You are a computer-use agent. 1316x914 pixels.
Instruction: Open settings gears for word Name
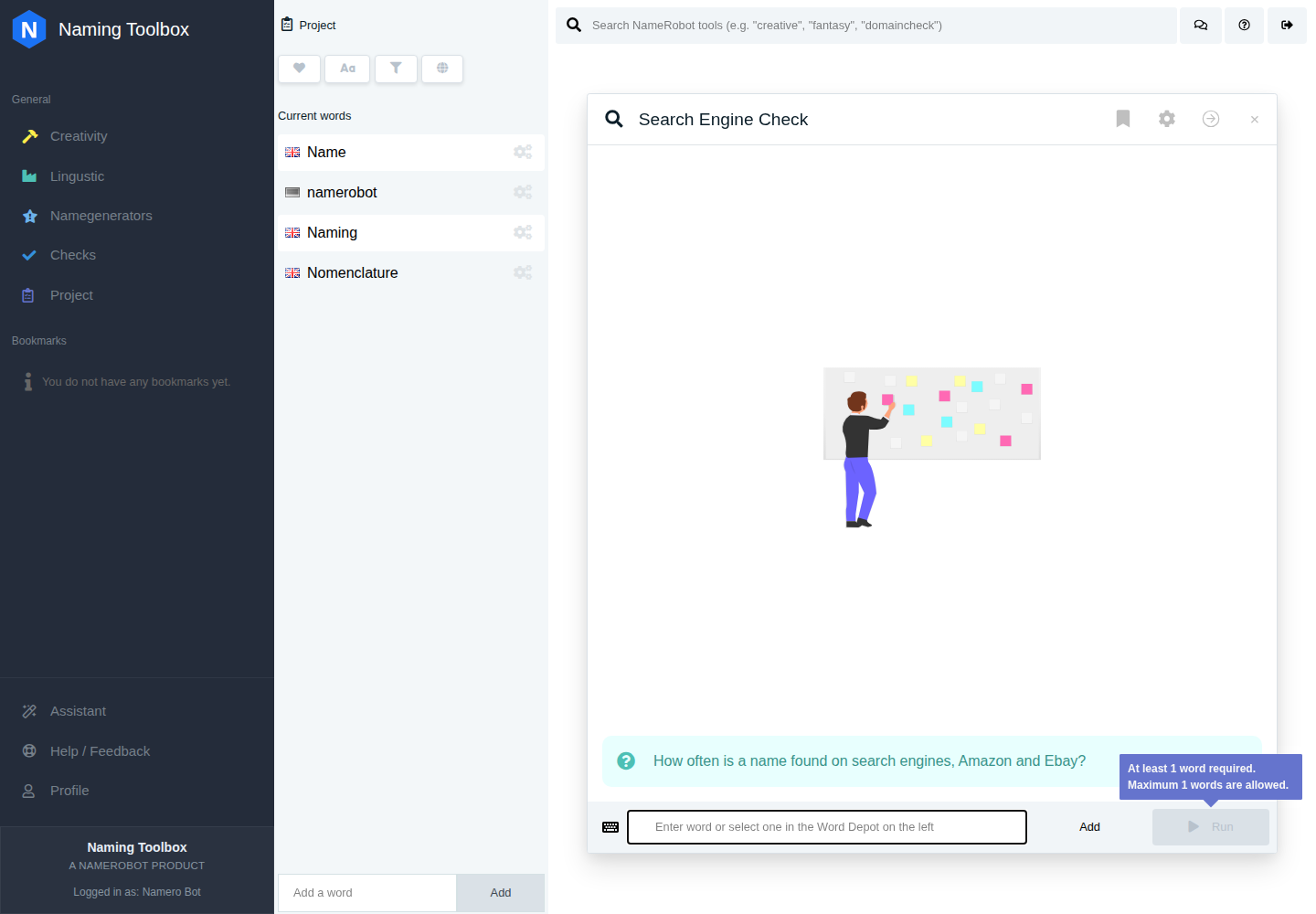523,152
